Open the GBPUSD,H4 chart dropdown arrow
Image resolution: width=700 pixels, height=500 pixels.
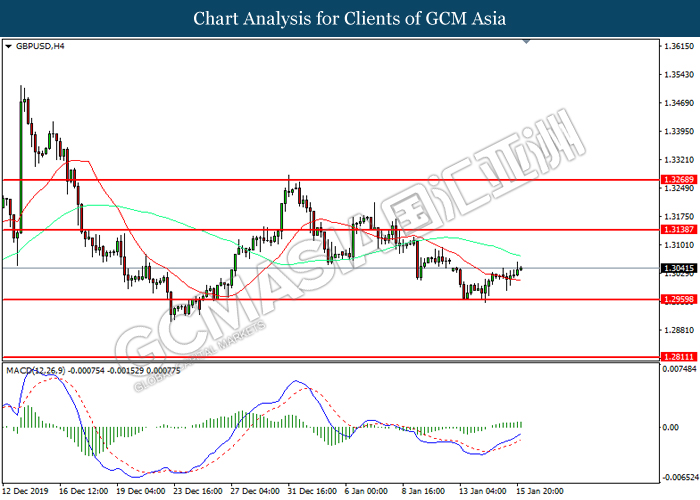(x=8, y=46)
